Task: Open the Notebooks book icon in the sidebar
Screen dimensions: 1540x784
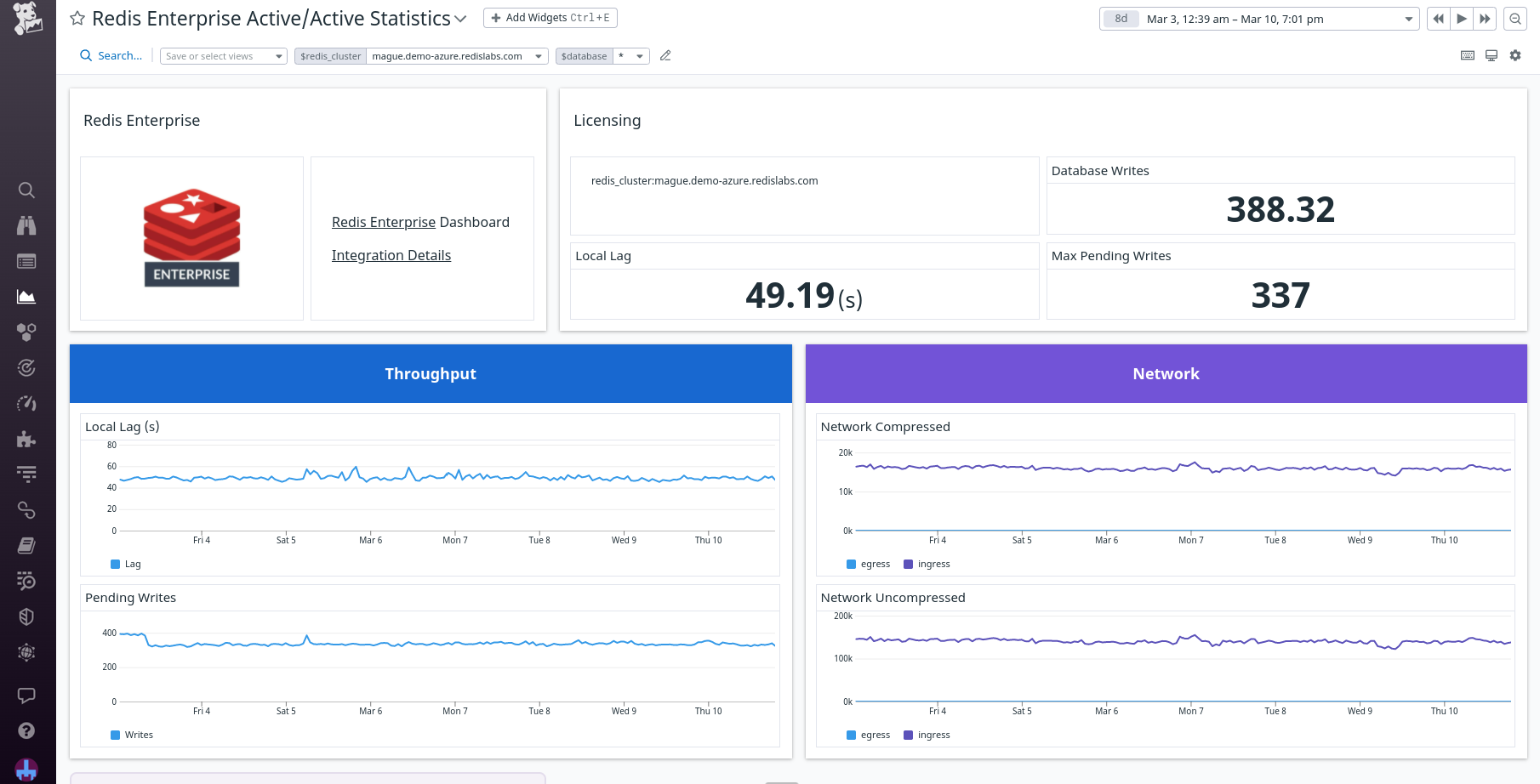Action: (26, 545)
